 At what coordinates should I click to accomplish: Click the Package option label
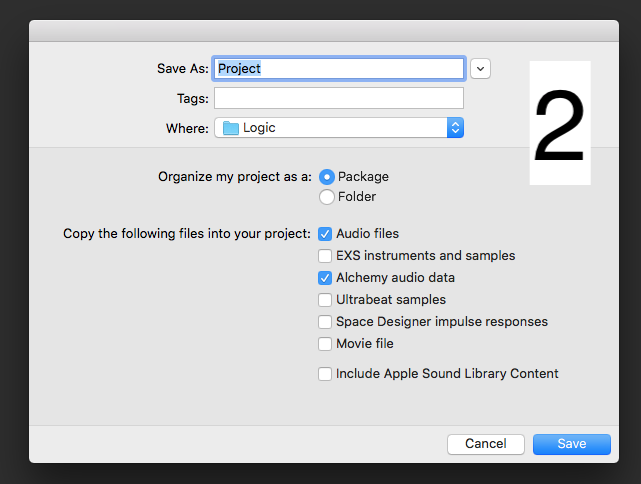pyautogui.click(x=363, y=177)
